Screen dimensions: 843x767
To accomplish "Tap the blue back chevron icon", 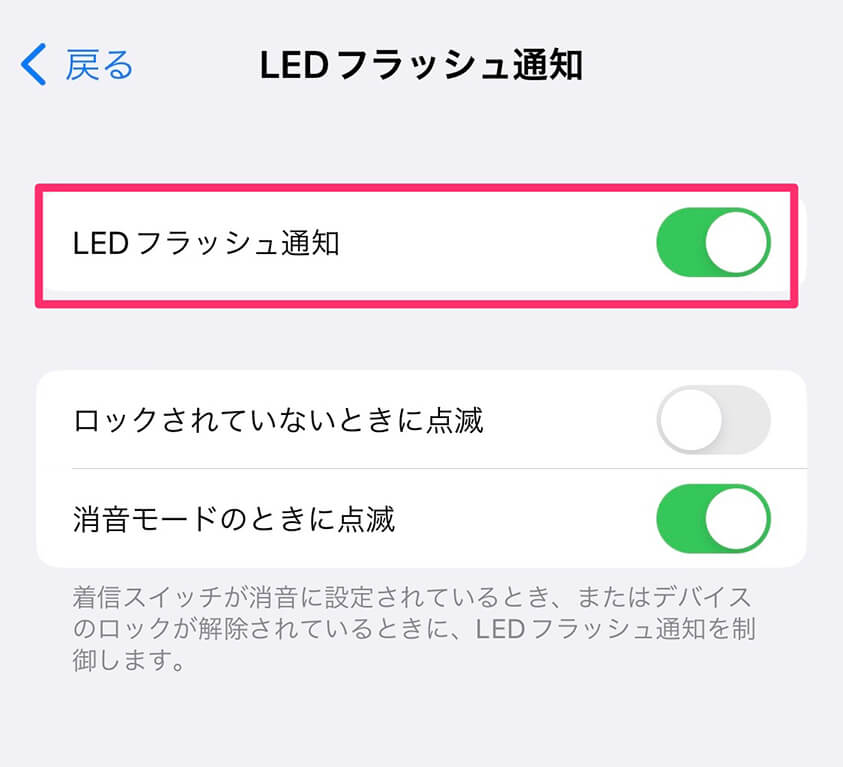I will click(33, 64).
